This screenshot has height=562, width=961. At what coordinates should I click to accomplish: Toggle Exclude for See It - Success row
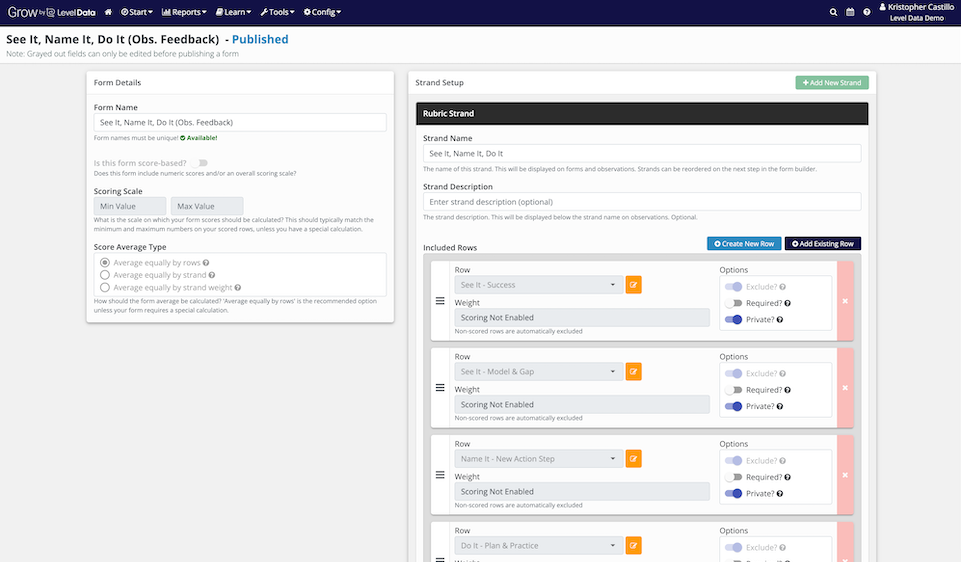(733, 287)
